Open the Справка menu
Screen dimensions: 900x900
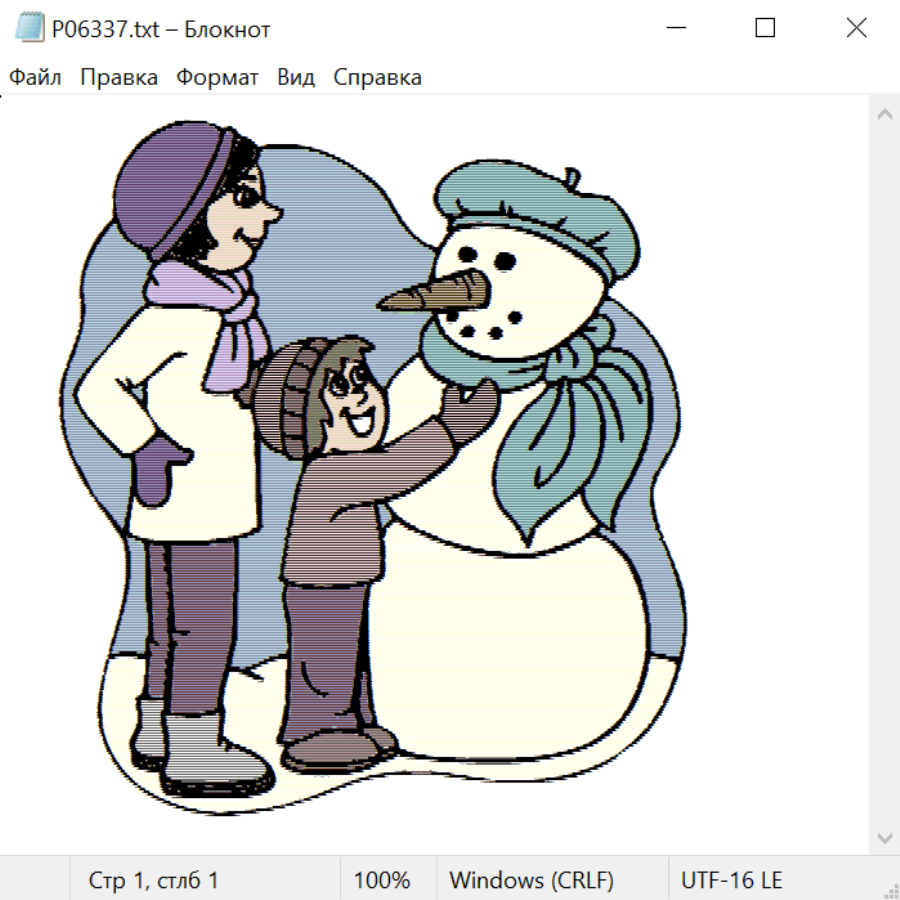point(377,78)
